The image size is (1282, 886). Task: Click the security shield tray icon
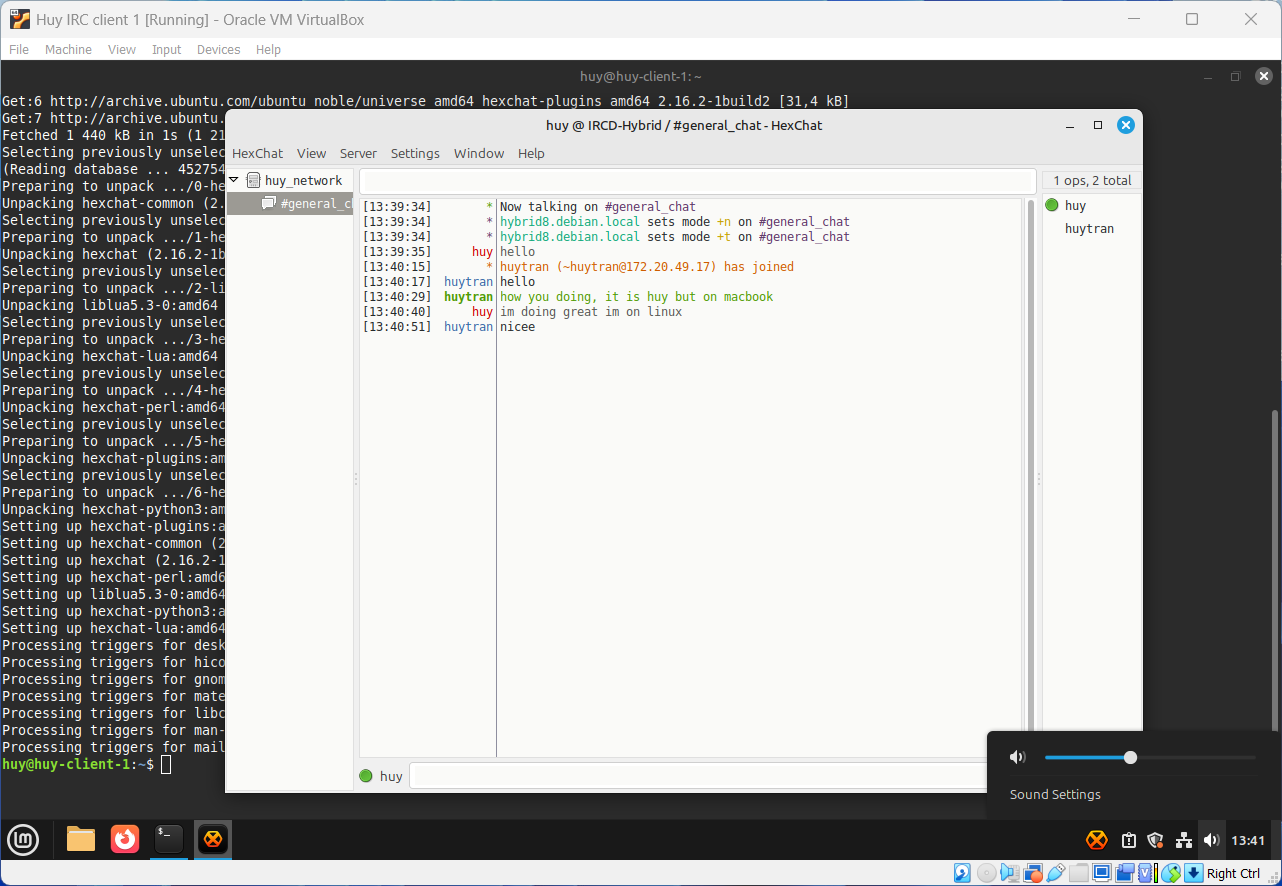pyautogui.click(x=1156, y=840)
